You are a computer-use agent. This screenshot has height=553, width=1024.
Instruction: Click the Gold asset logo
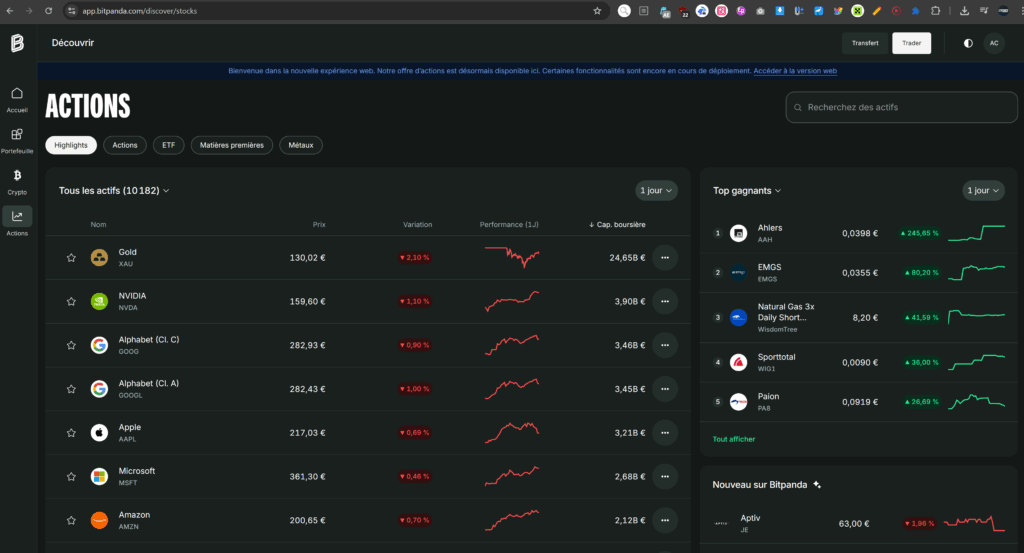[99, 257]
